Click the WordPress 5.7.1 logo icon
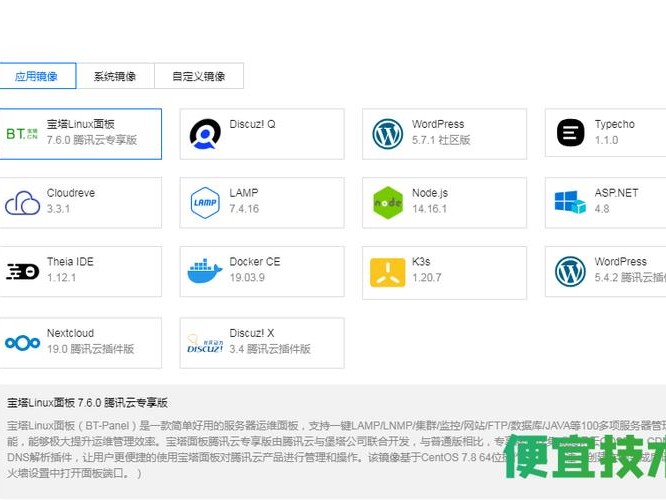The height and width of the screenshot is (500, 666). pyautogui.click(x=387, y=134)
